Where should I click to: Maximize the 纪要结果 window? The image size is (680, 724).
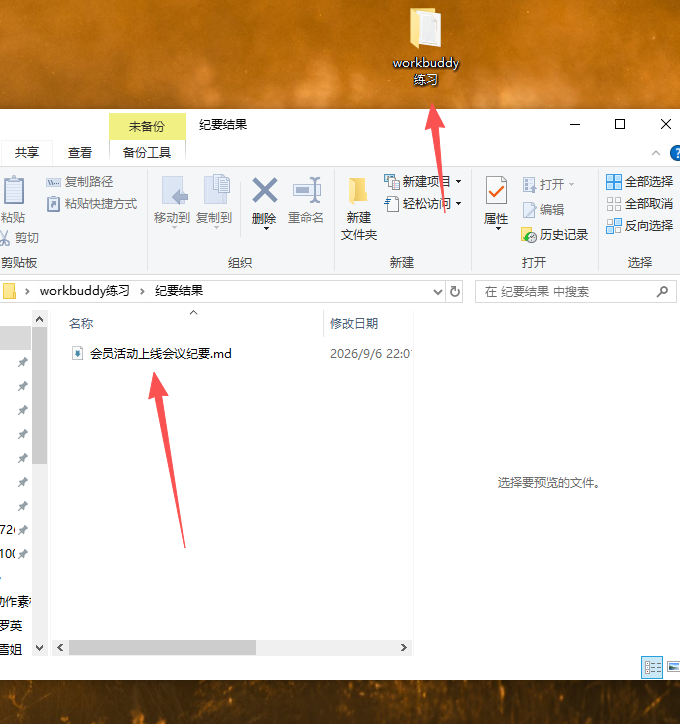(x=620, y=124)
